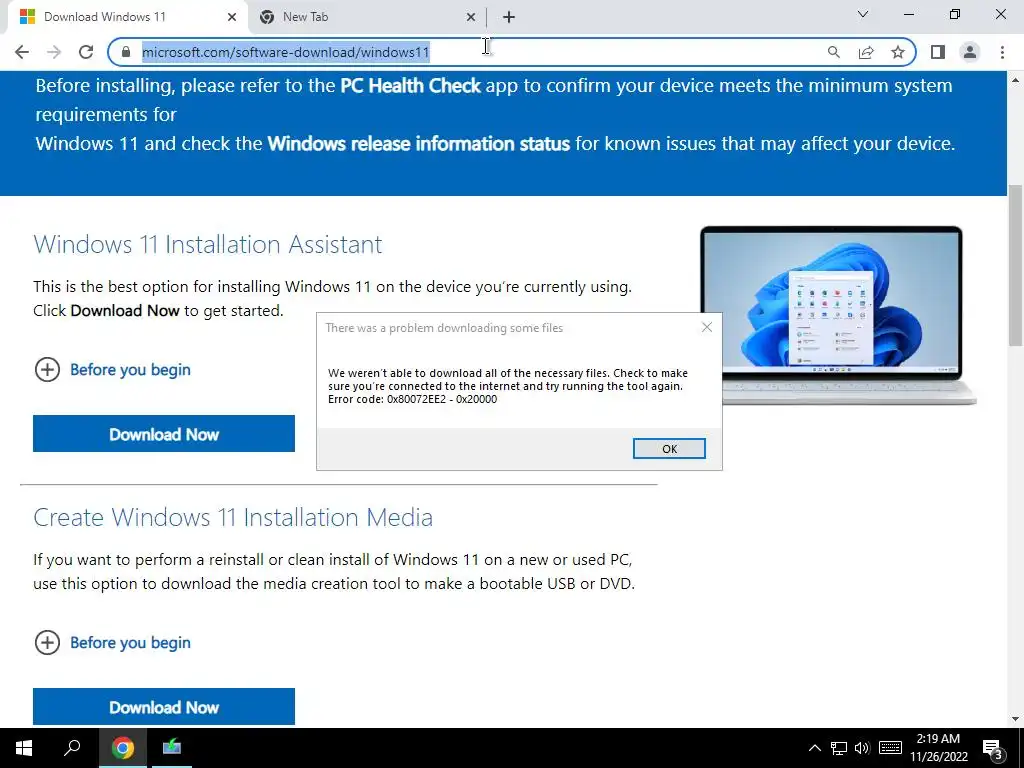Open a new tab with plus button

509,17
